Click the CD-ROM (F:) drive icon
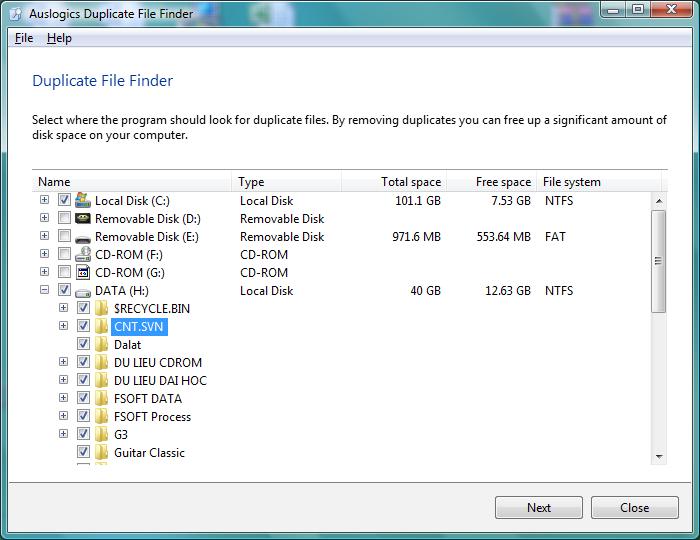This screenshot has height=540, width=700. [83, 255]
